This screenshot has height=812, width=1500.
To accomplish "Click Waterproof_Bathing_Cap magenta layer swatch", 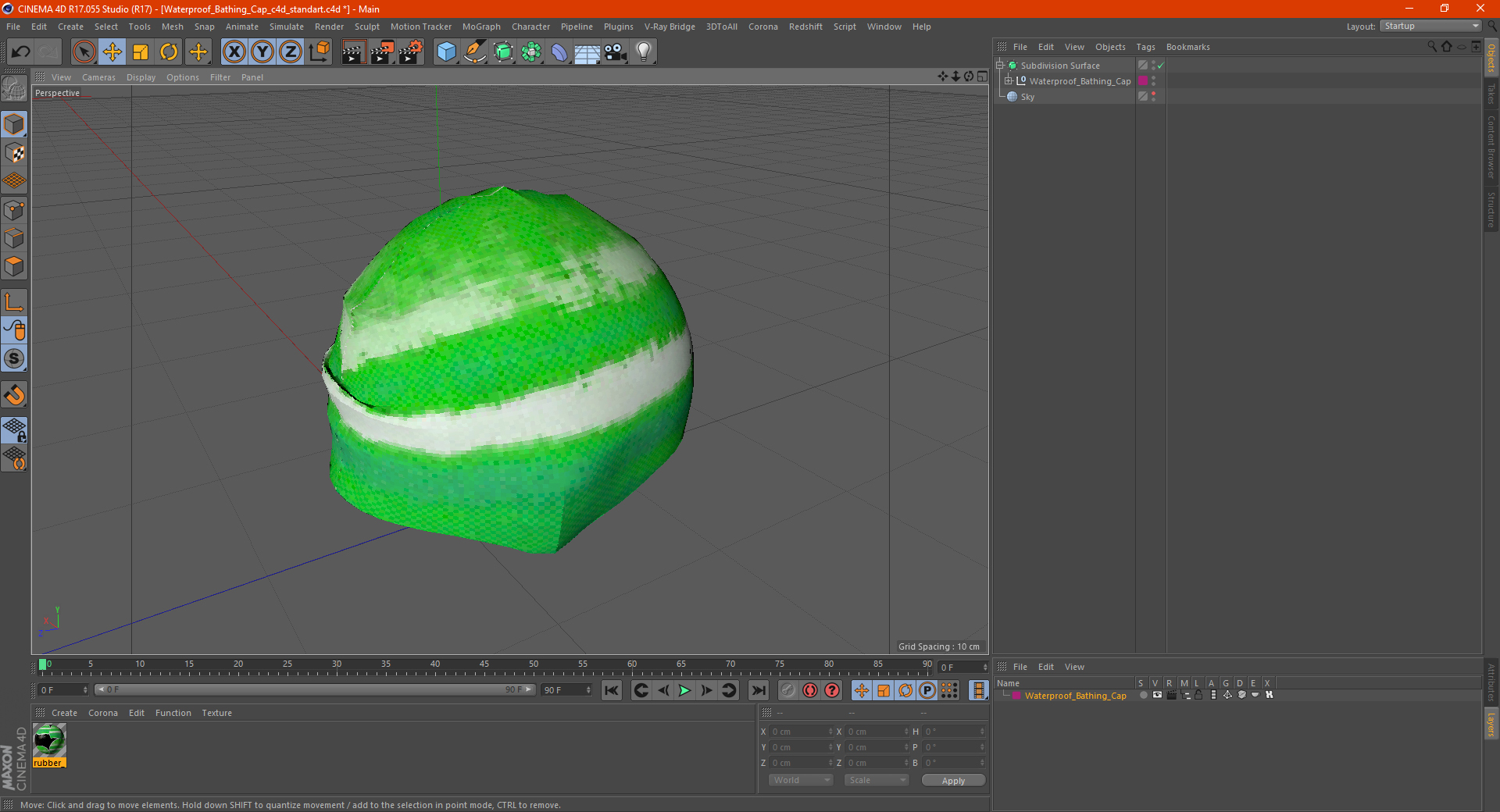I will tap(1144, 81).
